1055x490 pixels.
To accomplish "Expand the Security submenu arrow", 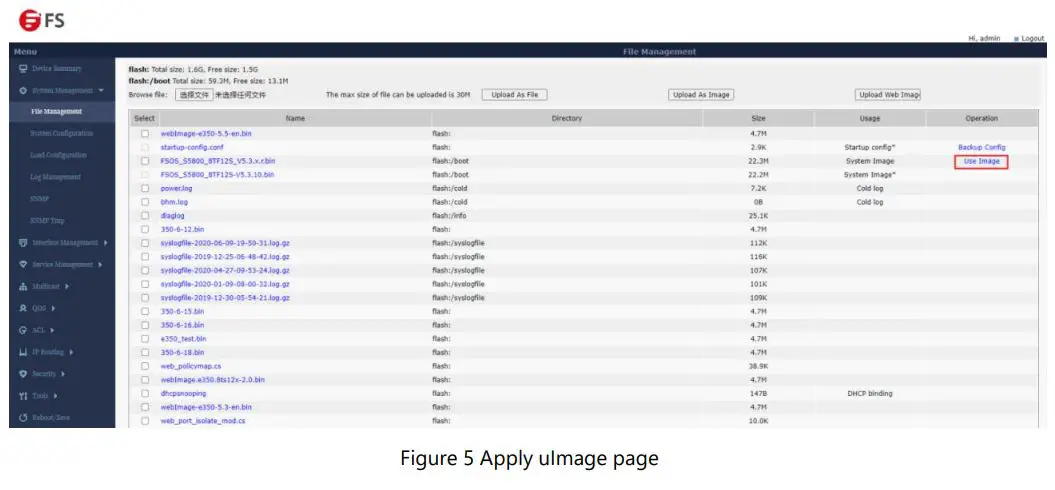I will coord(63,374).
